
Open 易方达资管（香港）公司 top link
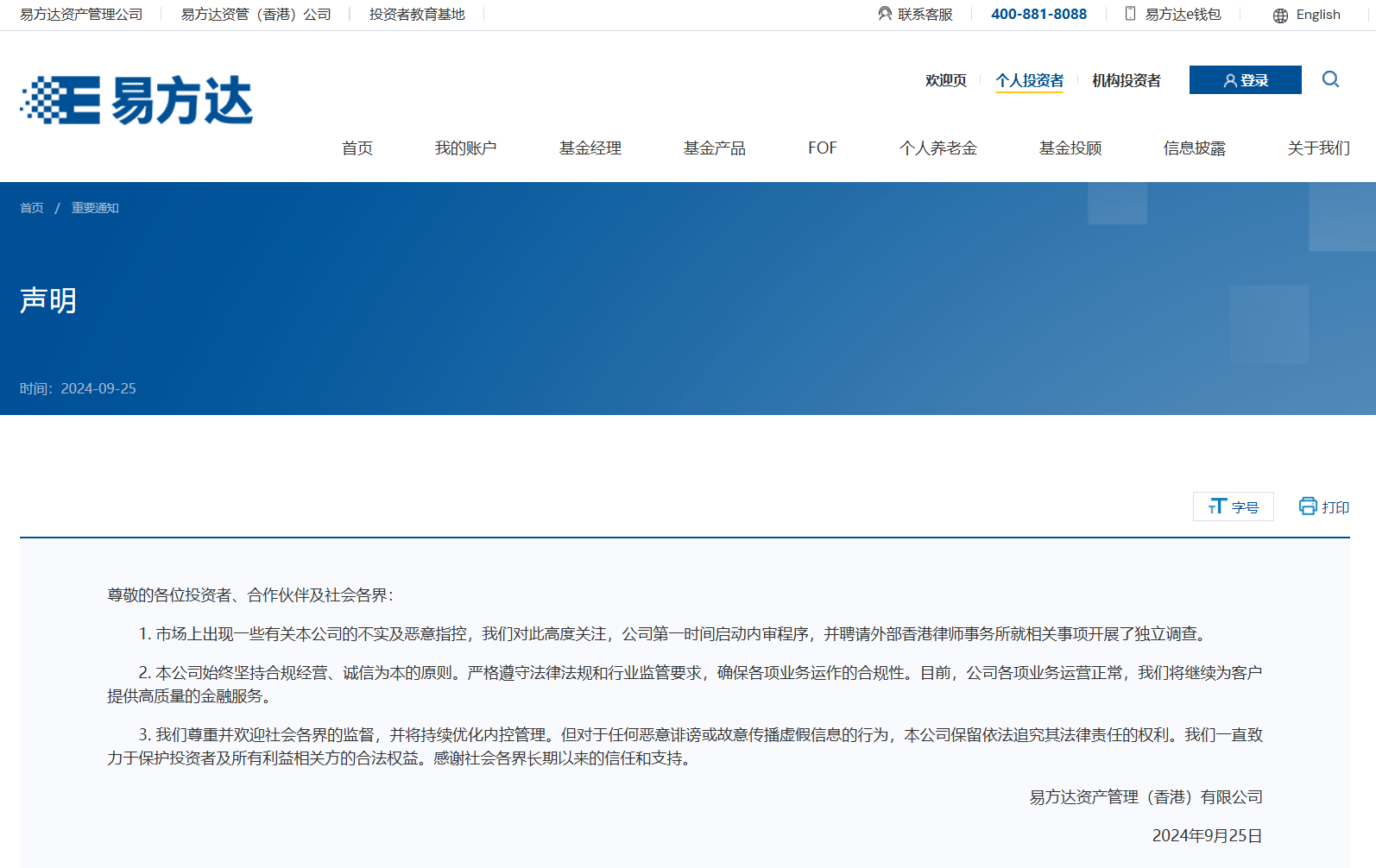tap(256, 15)
